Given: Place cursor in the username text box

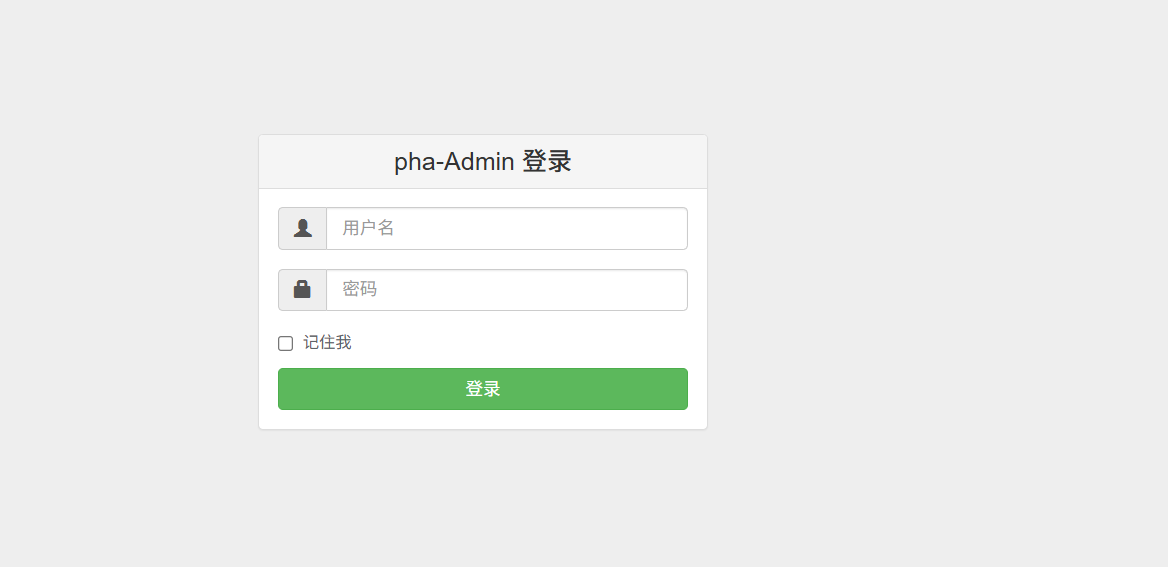Looking at the screenshot, I should coord(507,229).
